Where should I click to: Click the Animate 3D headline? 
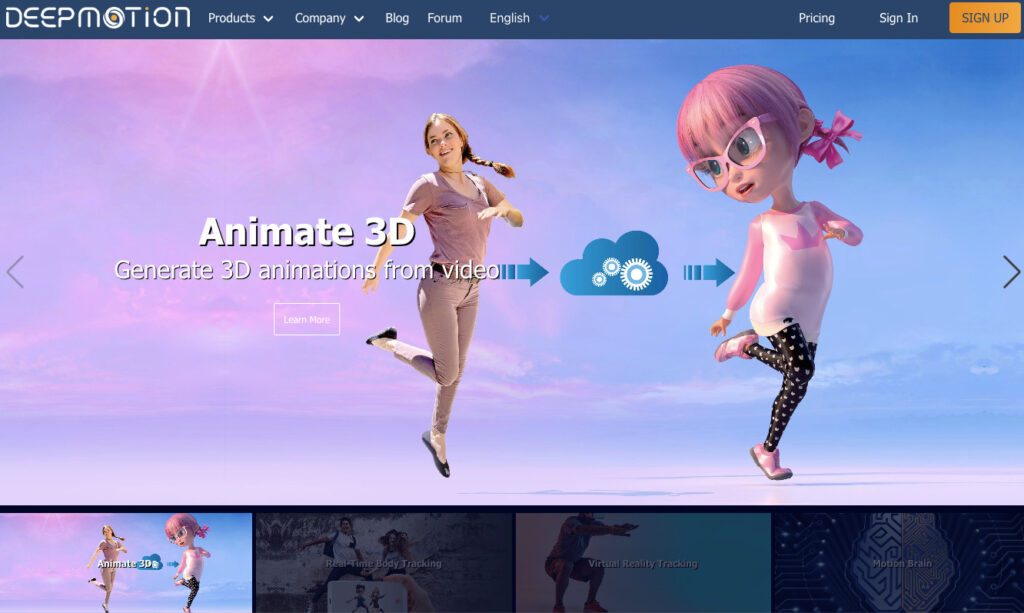tap(307, 232)
